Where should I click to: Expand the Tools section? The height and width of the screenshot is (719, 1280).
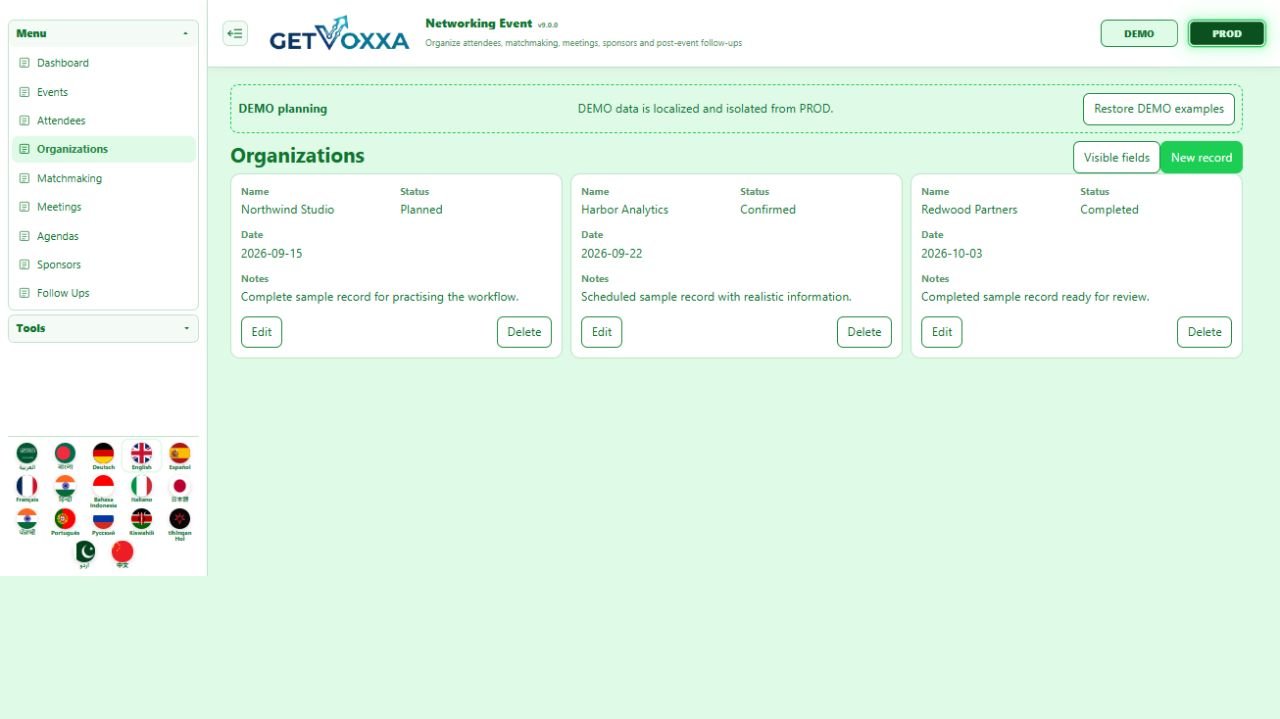click(103, 328)
